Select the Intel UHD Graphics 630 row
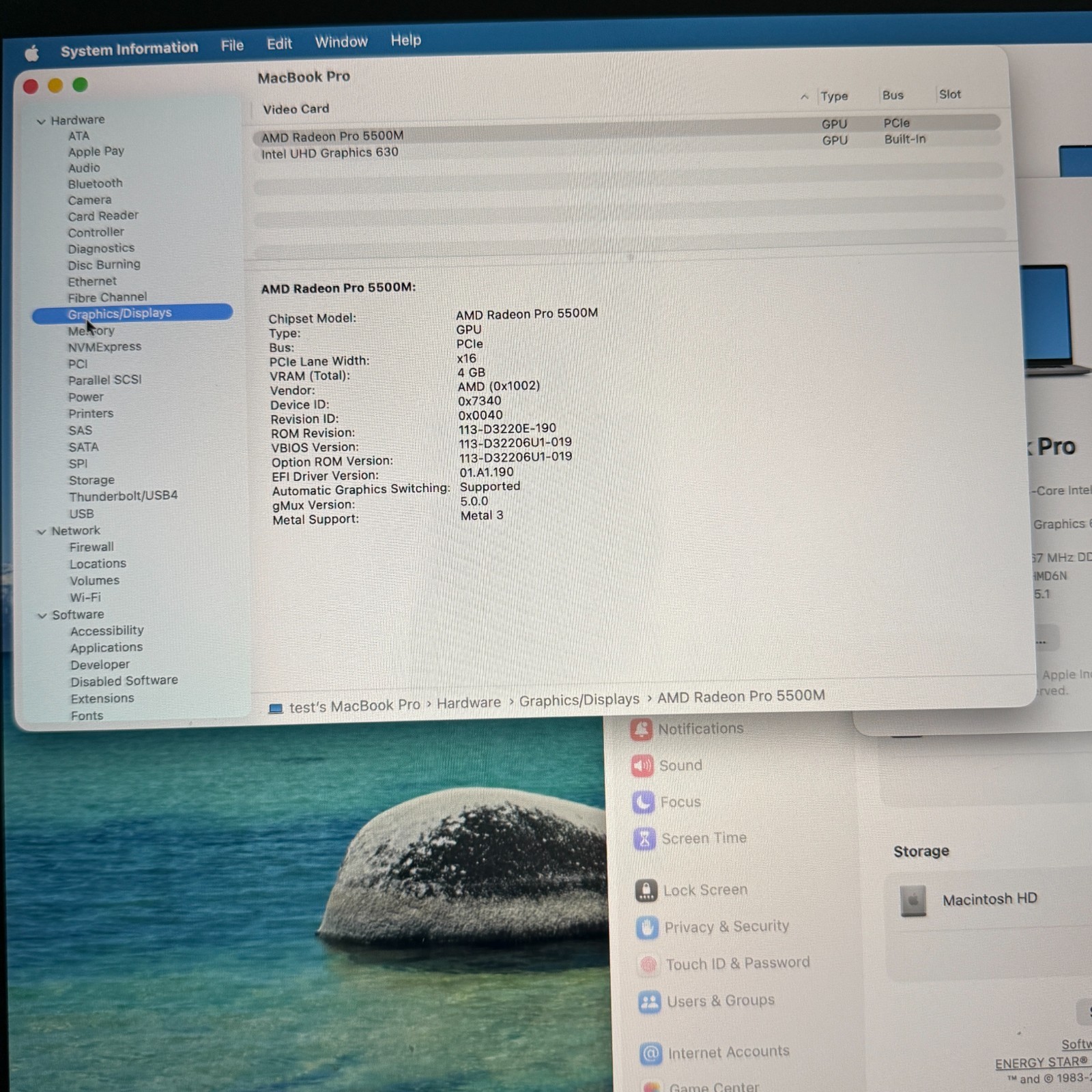 tap(627, 146)
